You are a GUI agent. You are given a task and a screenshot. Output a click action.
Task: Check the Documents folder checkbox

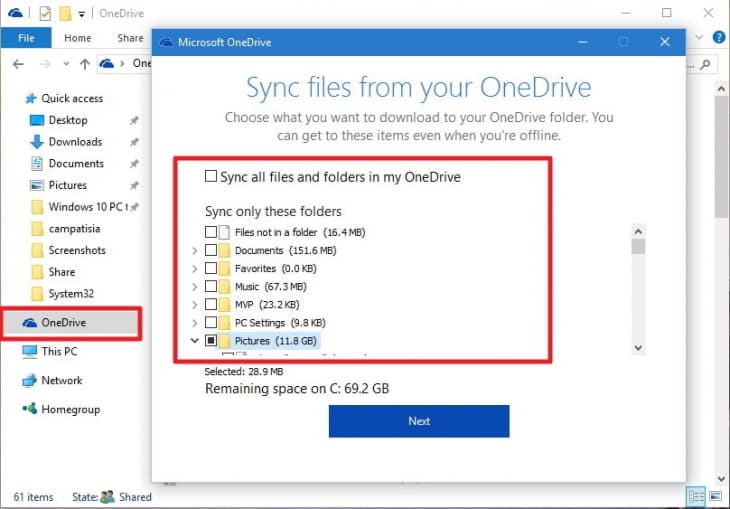click(x=211, y=250)
